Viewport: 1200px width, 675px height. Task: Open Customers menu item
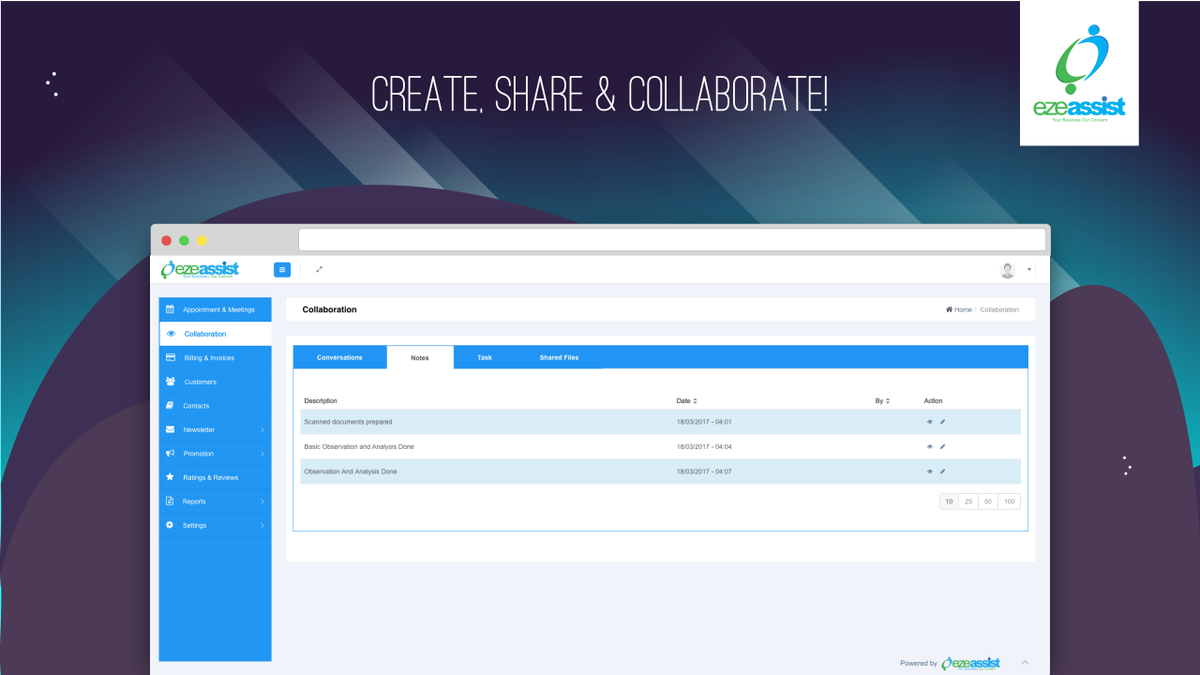coord(215,382)
